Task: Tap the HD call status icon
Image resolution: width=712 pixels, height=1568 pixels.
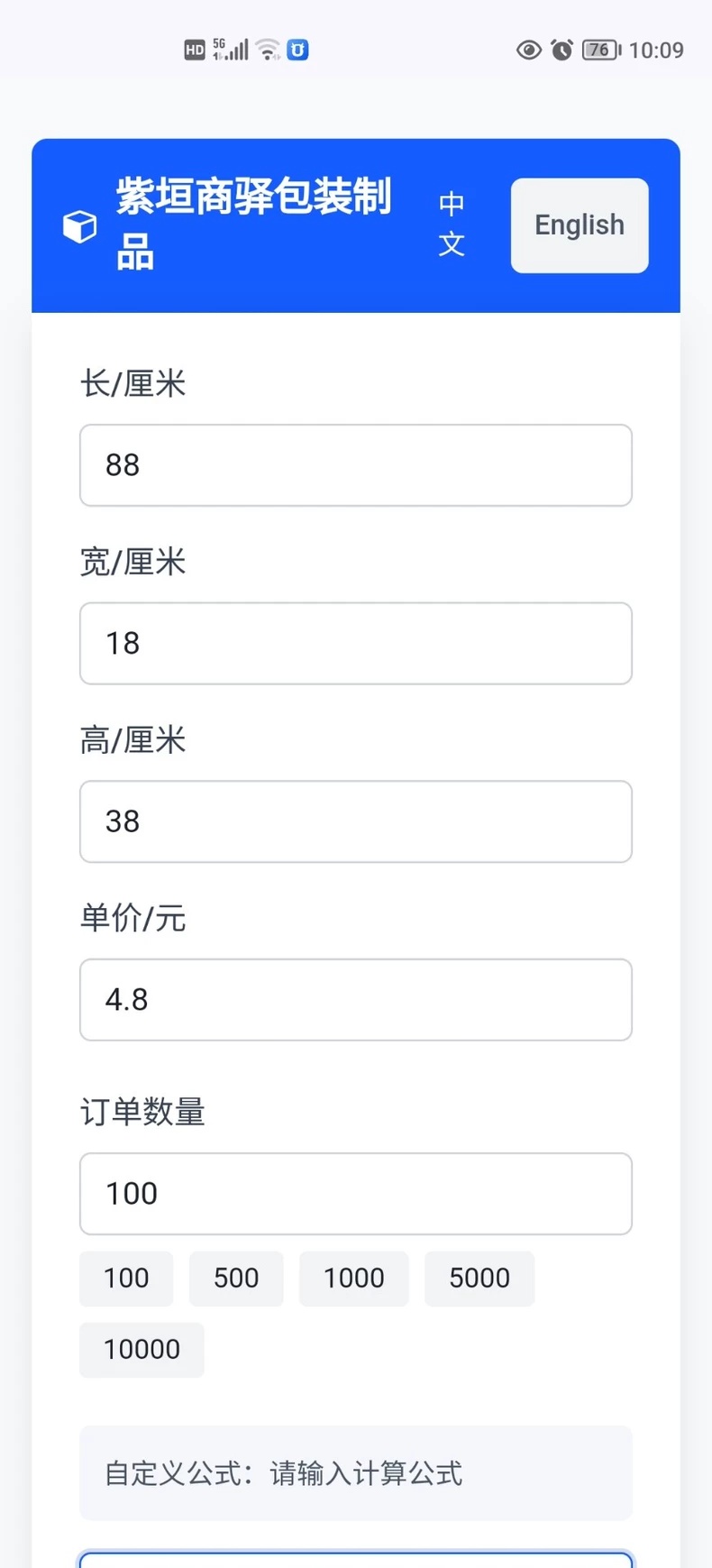Action: pyautogui.click(x=195, y=50)
